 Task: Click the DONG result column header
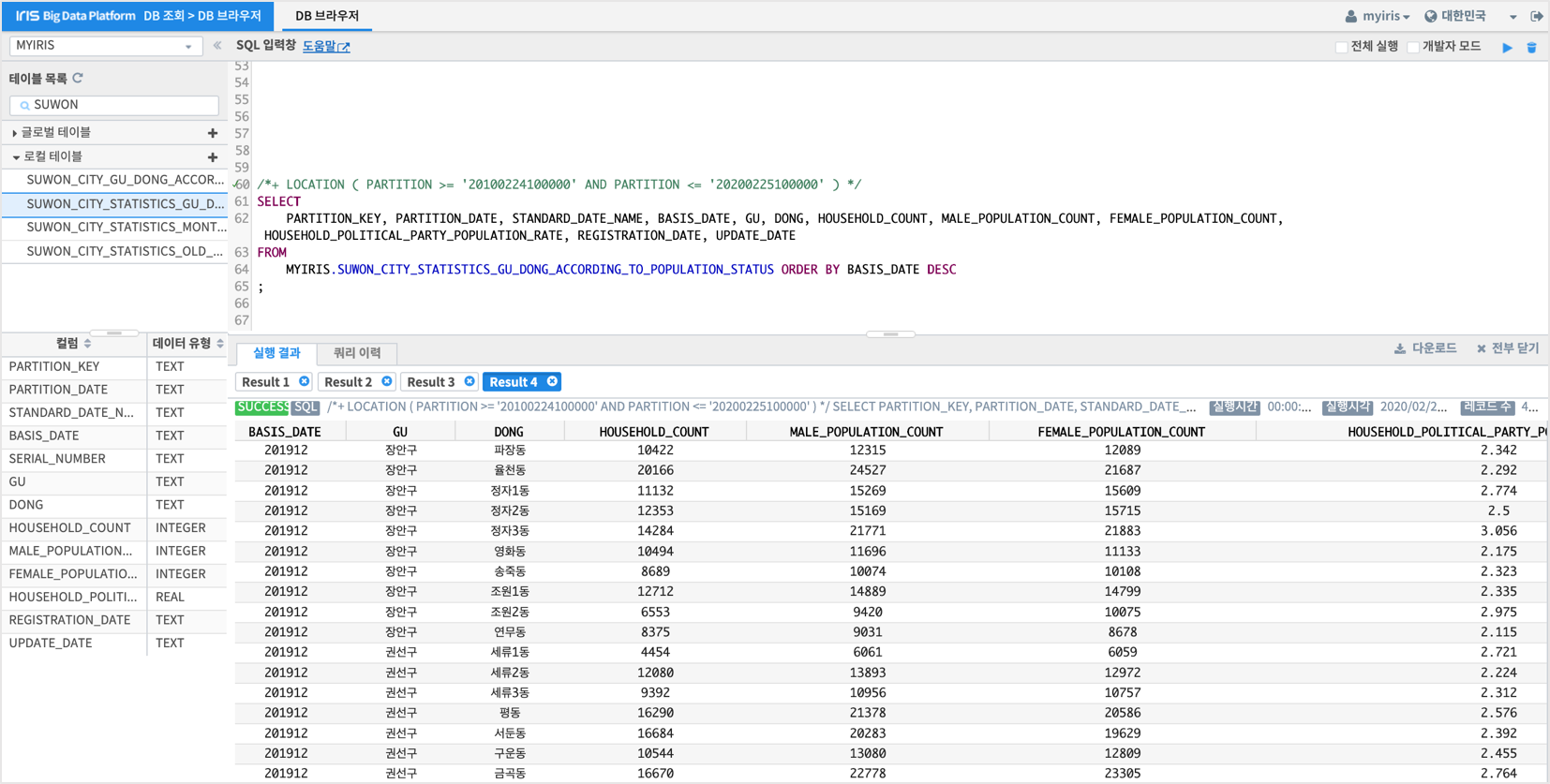pyautogui.click(x=509, y=432)
